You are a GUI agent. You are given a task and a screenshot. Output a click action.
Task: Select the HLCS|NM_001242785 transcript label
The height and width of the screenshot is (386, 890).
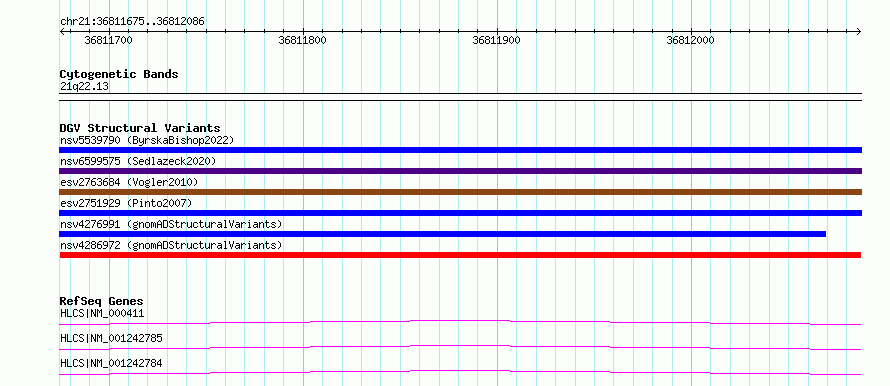coord(111,338)
